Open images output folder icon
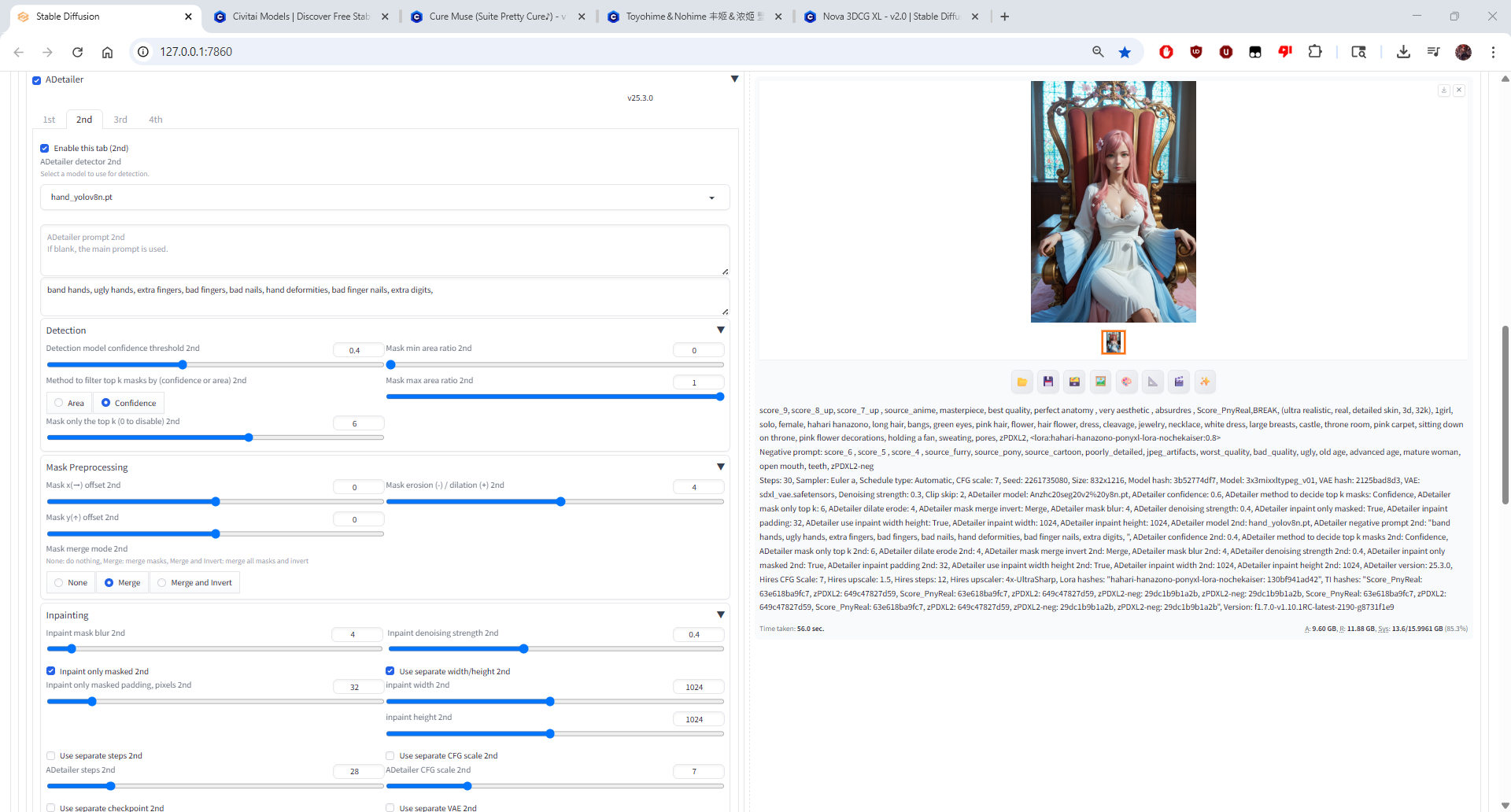This screenshot has height=812, width=1511. click(x=1021, y=382)
